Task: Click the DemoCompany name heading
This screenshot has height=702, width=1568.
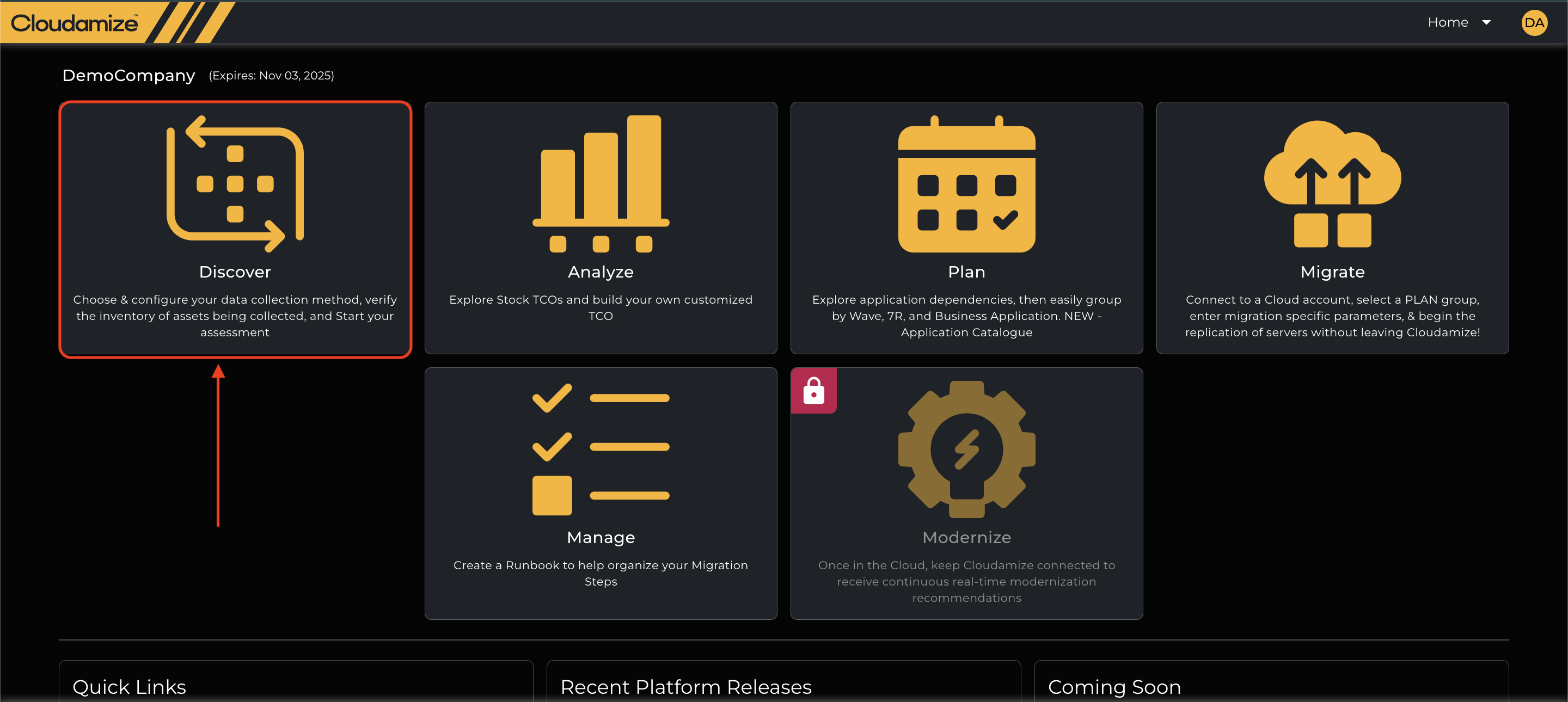Action: click(128, 76)
